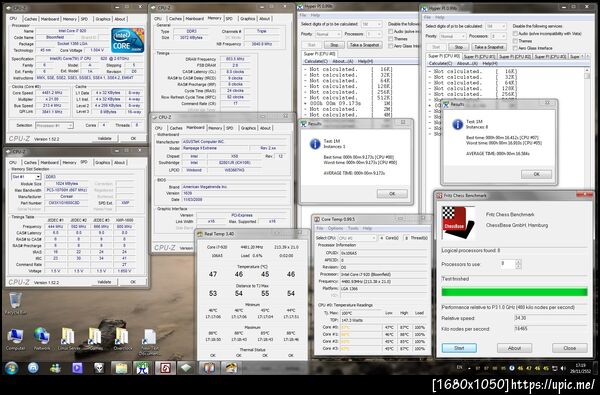Click the info icon in the Instances: 1 Results dialog

click(x=315, y=144)
